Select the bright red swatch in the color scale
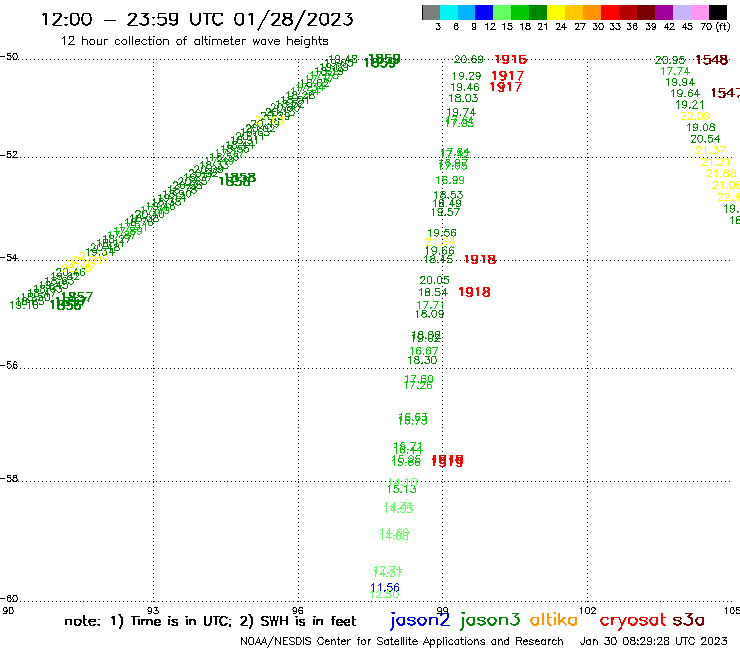The image size is (740, 650). pyautogui.click(x=610, y=12)
